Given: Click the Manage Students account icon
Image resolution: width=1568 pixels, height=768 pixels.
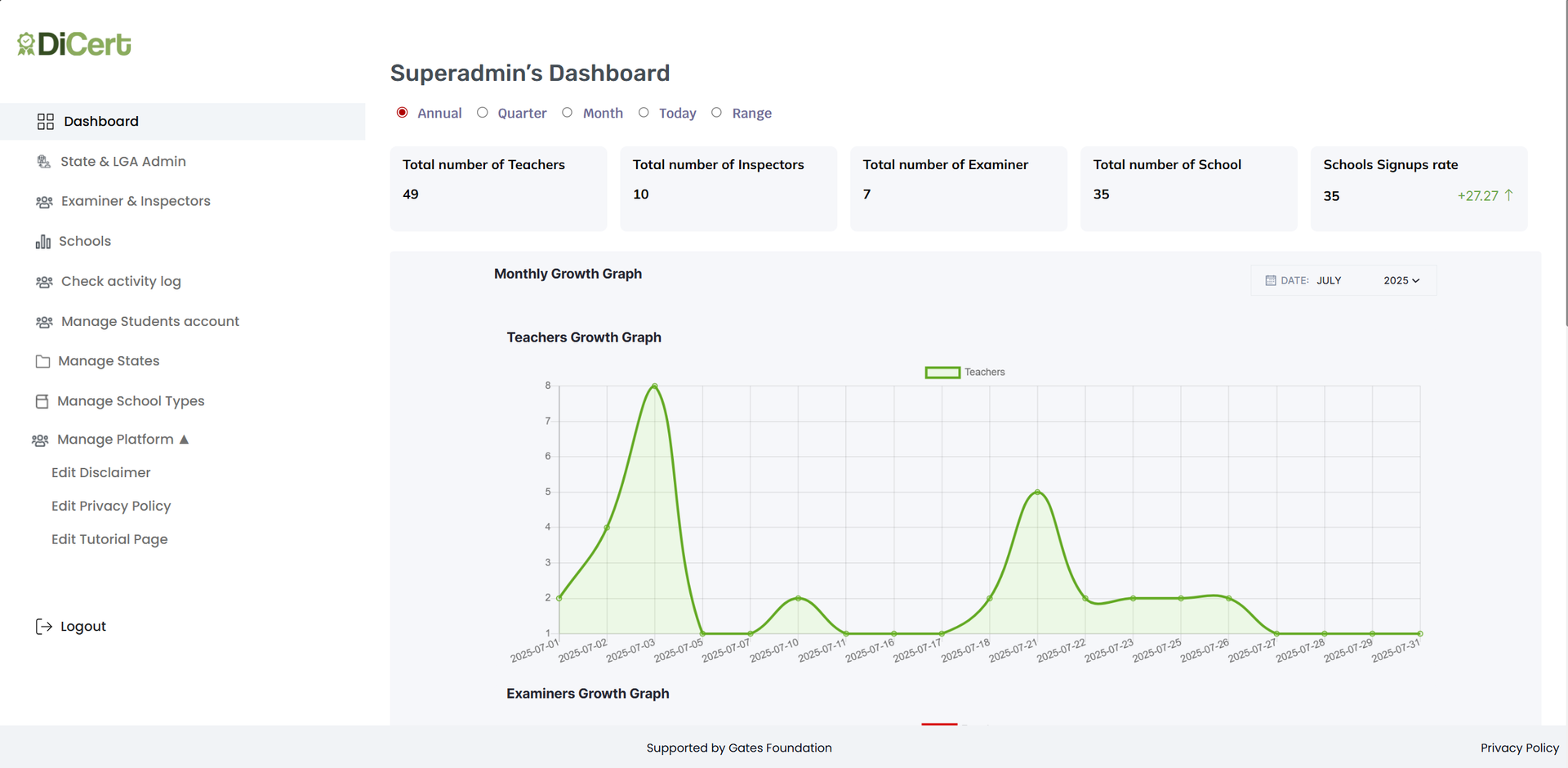Looking at the screenshot, I should tap(43, 321).
